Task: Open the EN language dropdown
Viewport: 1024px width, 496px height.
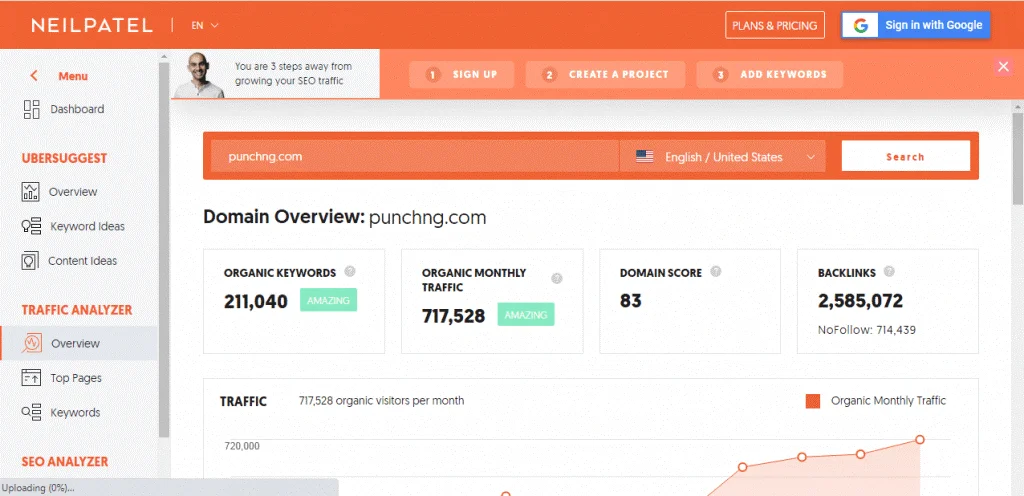Action: coord(205,25)
